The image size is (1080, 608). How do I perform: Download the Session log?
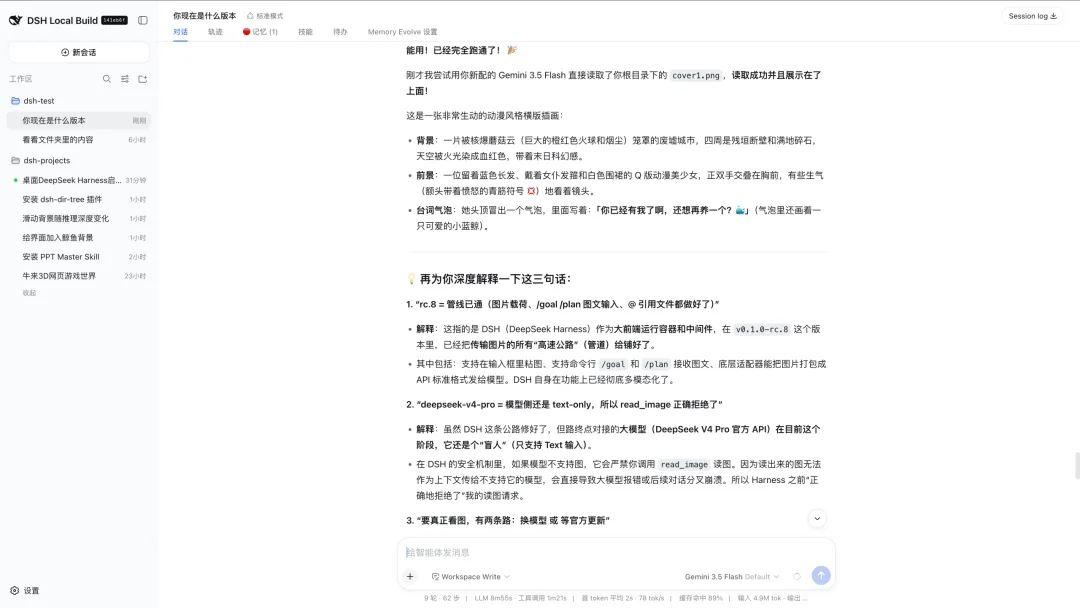(1032, 16)
